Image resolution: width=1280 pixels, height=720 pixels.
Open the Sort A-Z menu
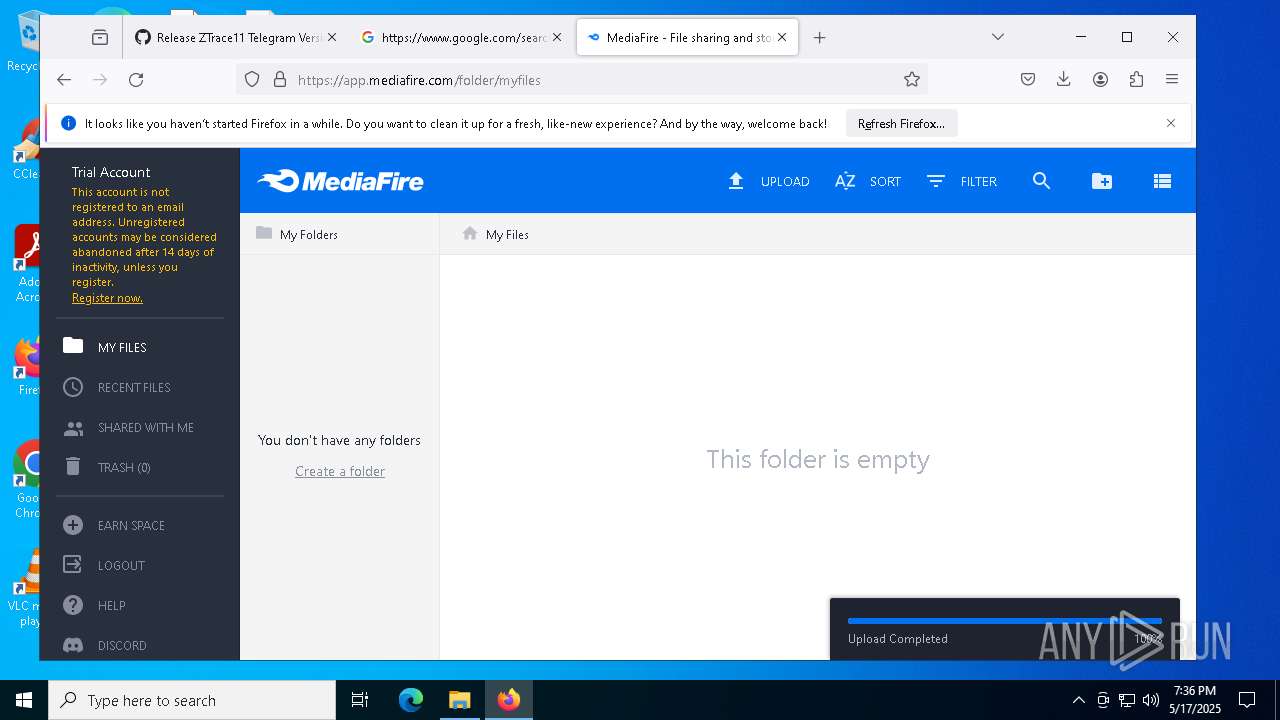[867, 181]
